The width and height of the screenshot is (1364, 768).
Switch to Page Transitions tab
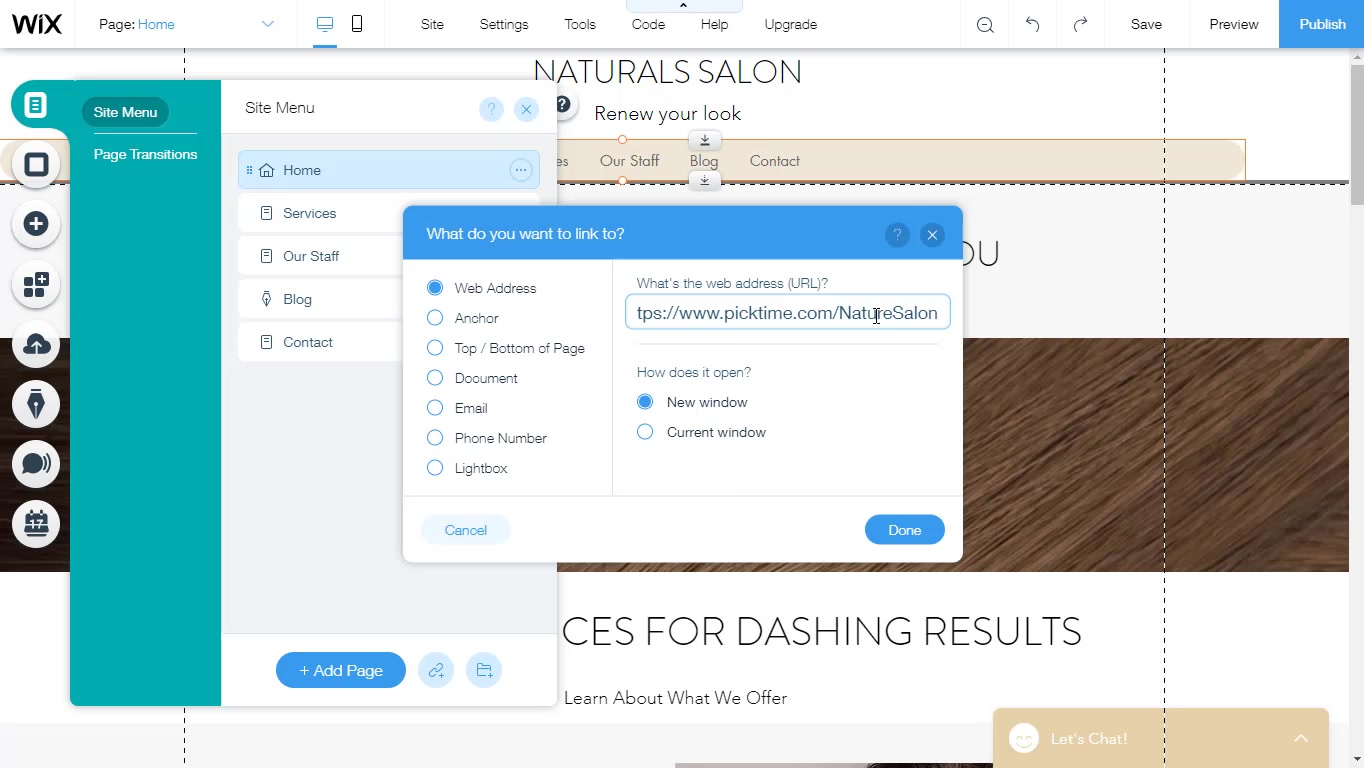tap(145, 154)
